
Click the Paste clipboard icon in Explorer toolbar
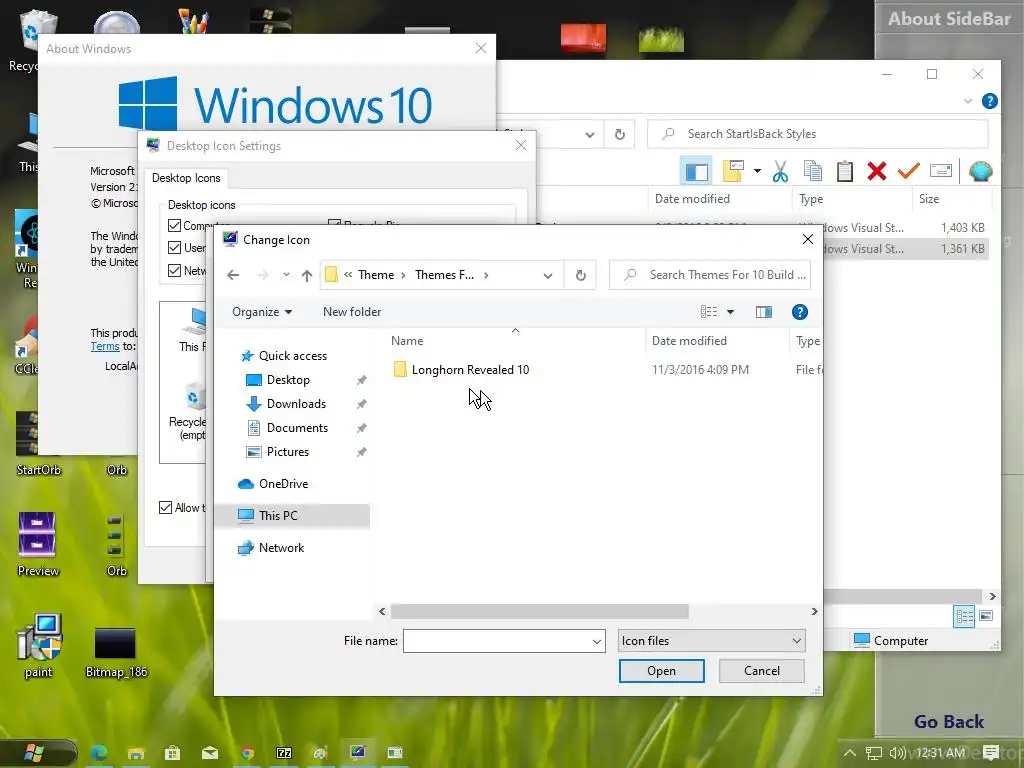(844, 171)
